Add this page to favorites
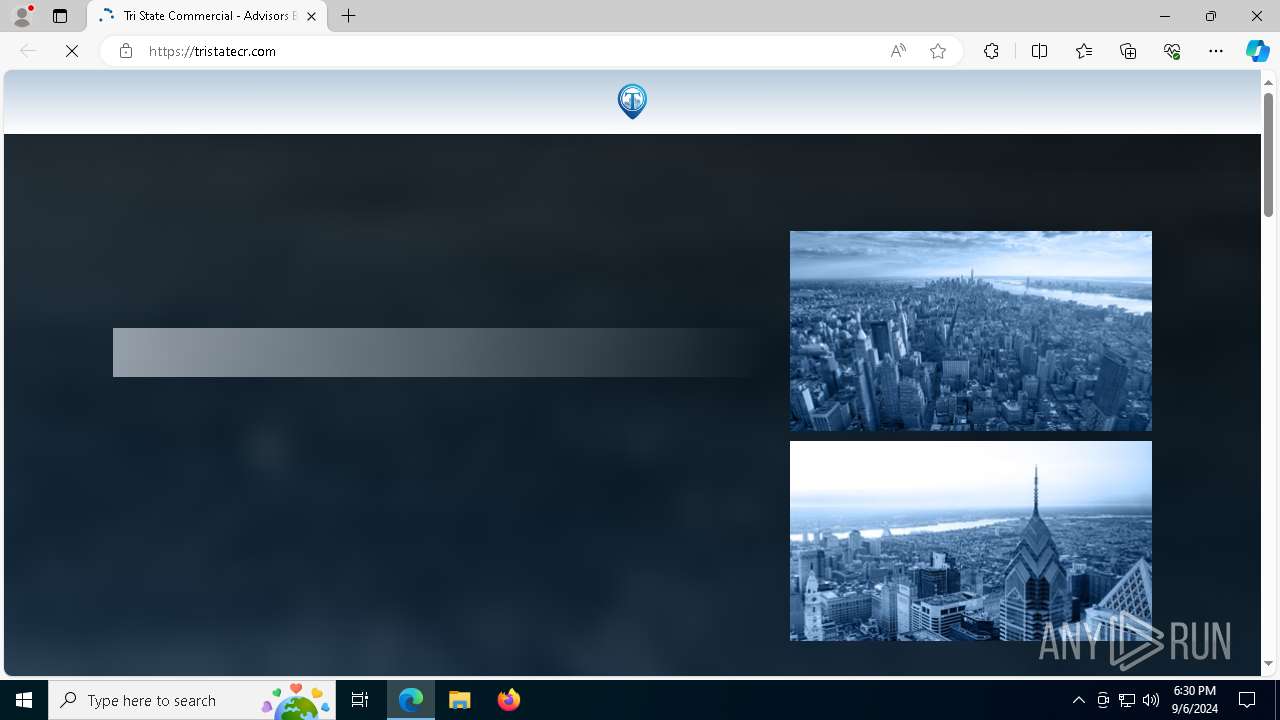1280x720 pixels. click(938, 51)
